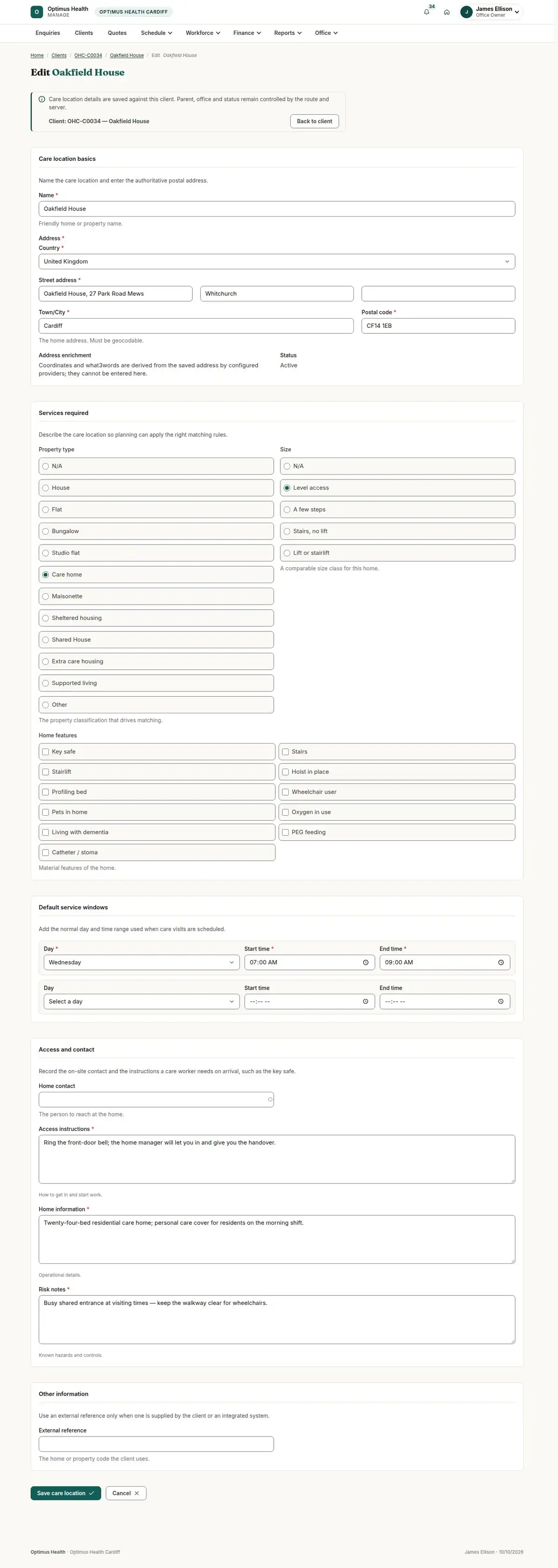Click the Back to client button
The image size is (558, 1568).
point(315,121)
